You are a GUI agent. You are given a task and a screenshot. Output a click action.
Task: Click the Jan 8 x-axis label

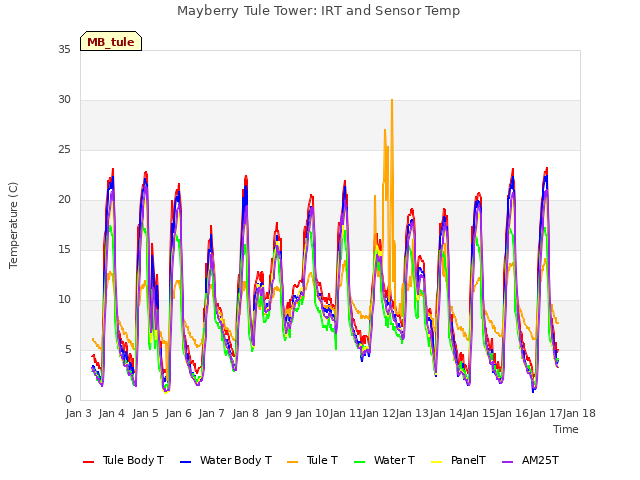pos(245,413)
